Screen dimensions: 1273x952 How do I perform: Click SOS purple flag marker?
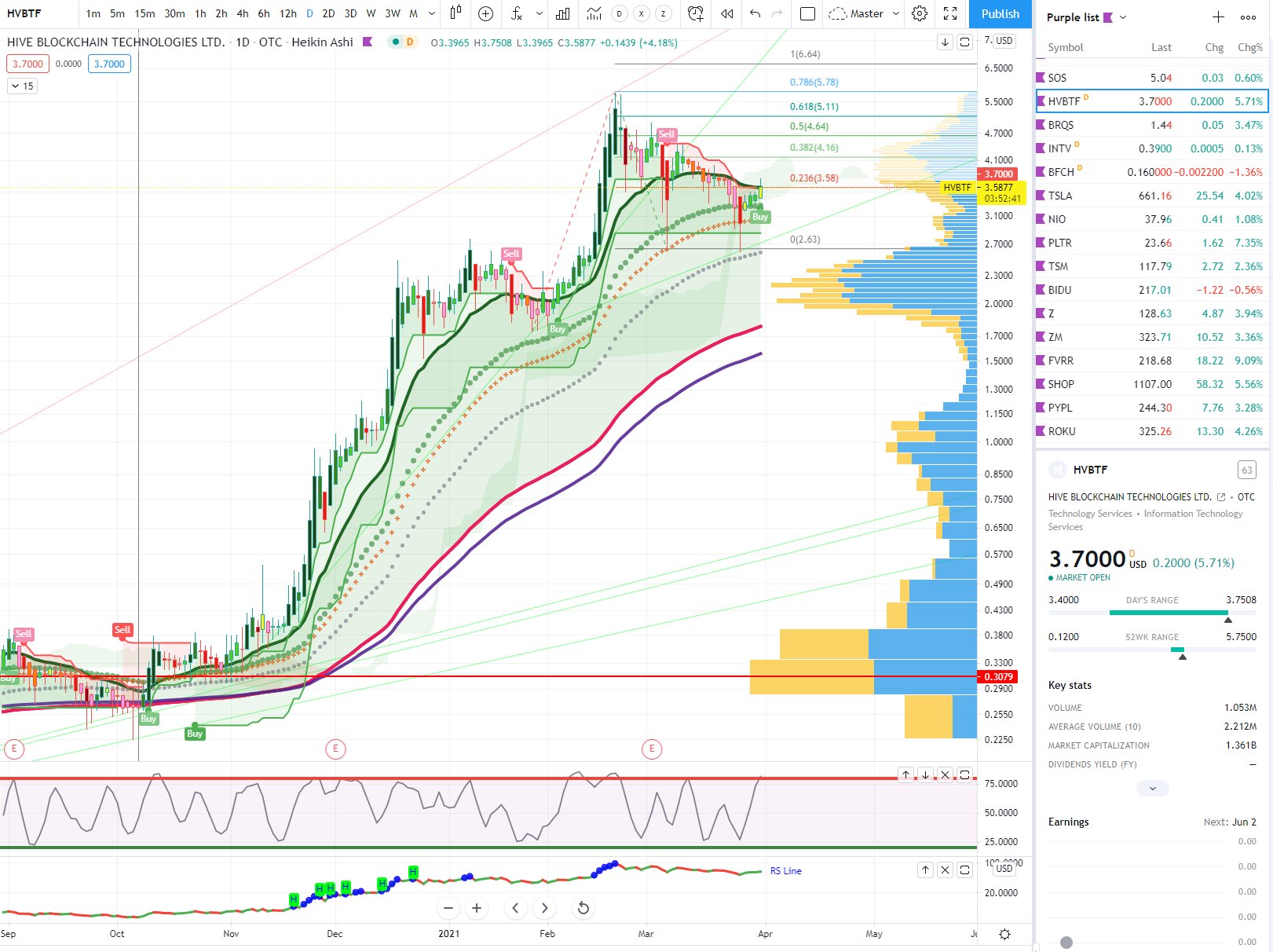[x=1041, y=77]
